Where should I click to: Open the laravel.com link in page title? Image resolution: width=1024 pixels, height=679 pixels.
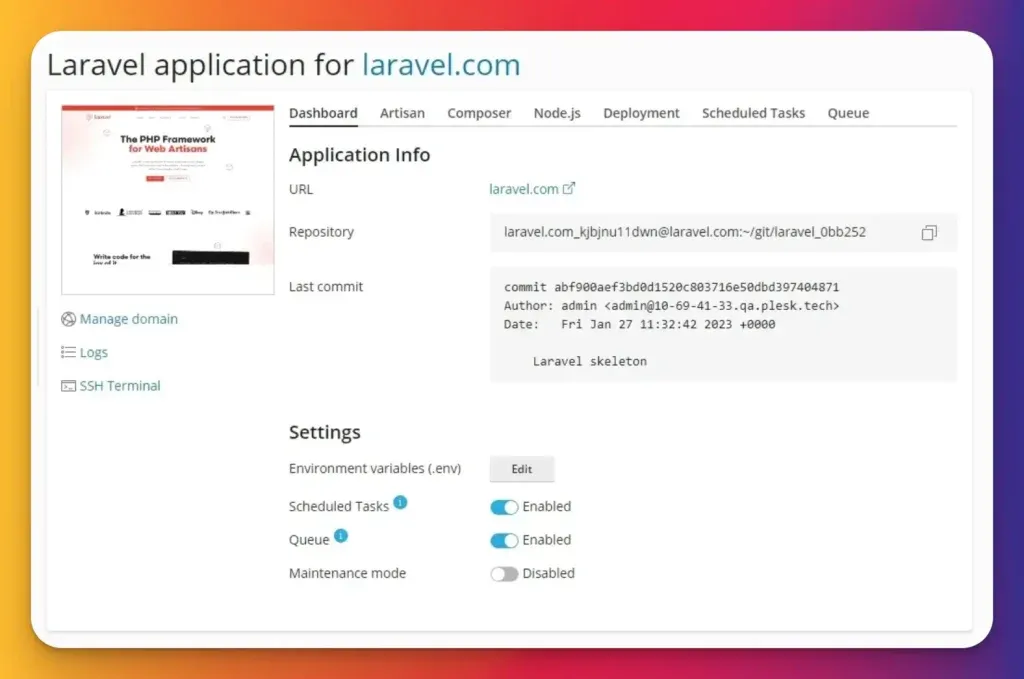(441, 66)
